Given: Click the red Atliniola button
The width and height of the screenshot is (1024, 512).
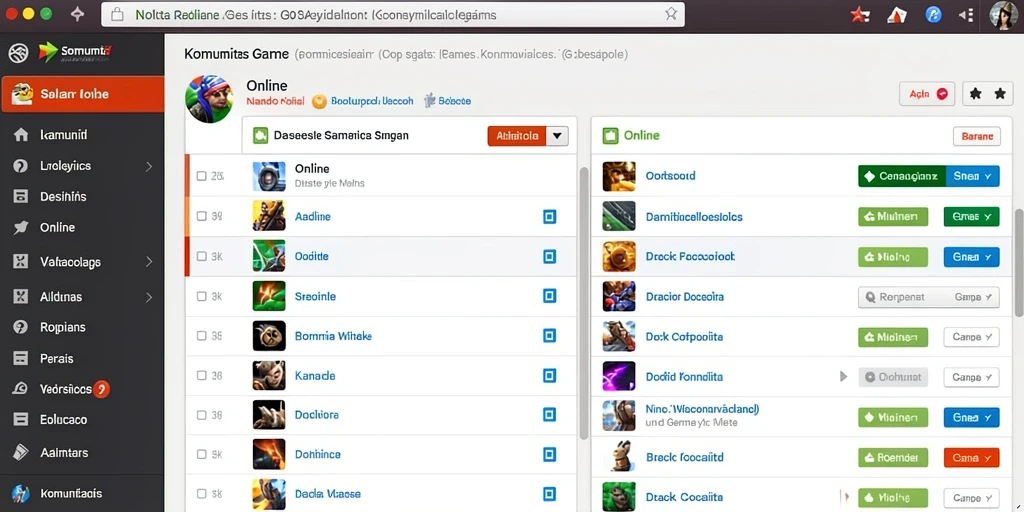Looking at the screenshot, I should [517, 136].
